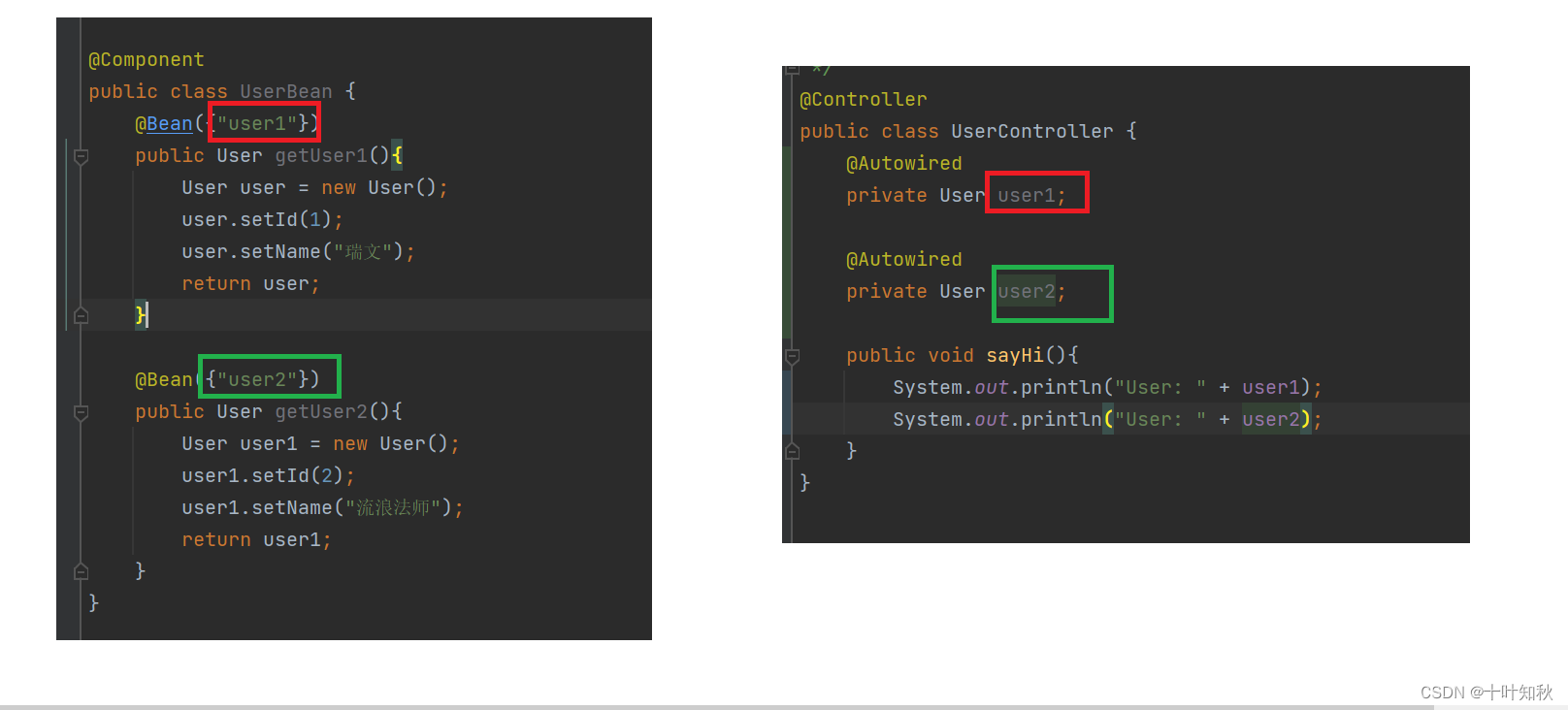Click the "user1" string in the first @Bean annotation
Image resolution: width=1568 pixels, height=710 pixels.
tap(257, 124)
